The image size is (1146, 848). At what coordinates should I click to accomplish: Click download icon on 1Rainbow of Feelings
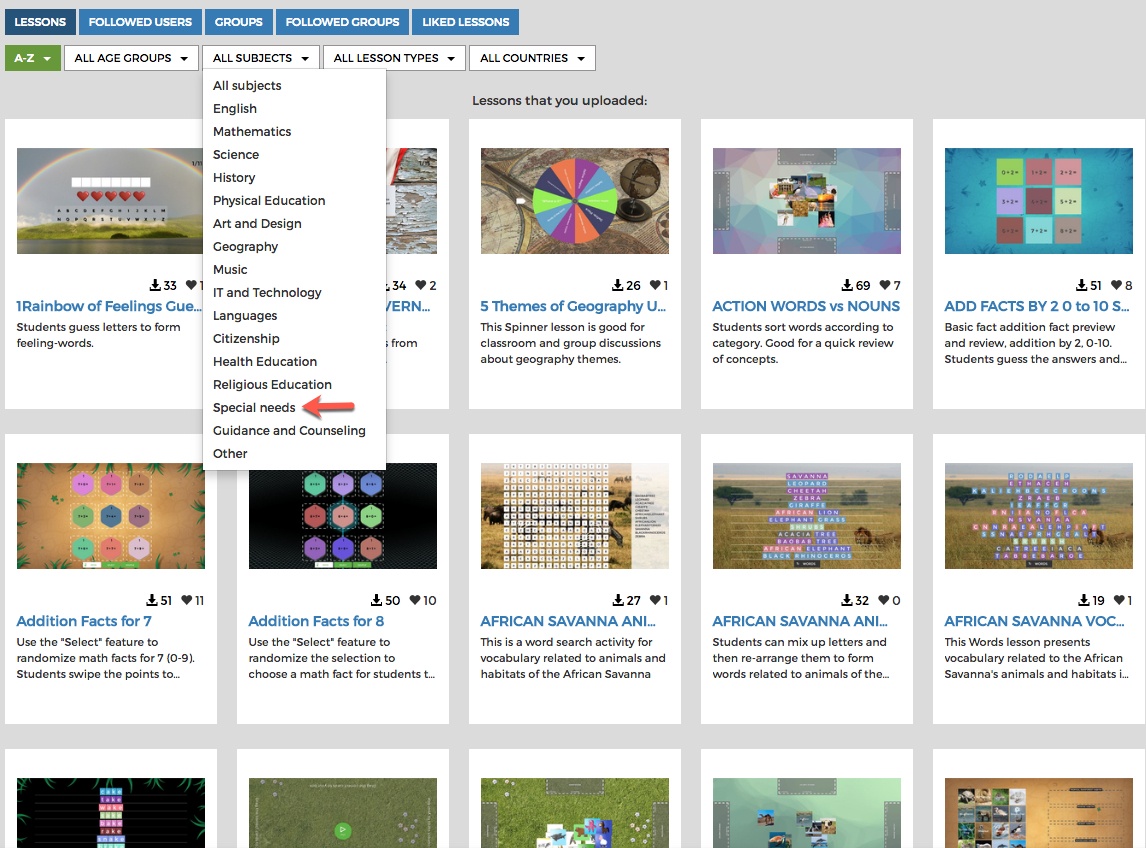pyautogui.click(x=155, y=285)
